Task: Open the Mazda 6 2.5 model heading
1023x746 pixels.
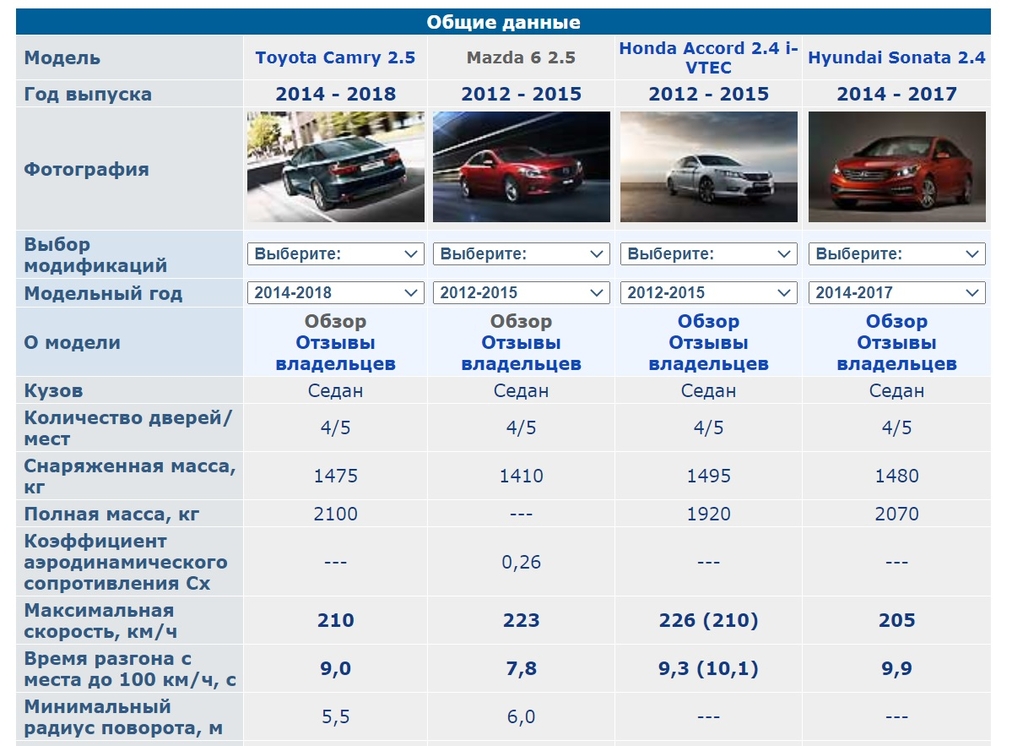Action: point(521,57)
